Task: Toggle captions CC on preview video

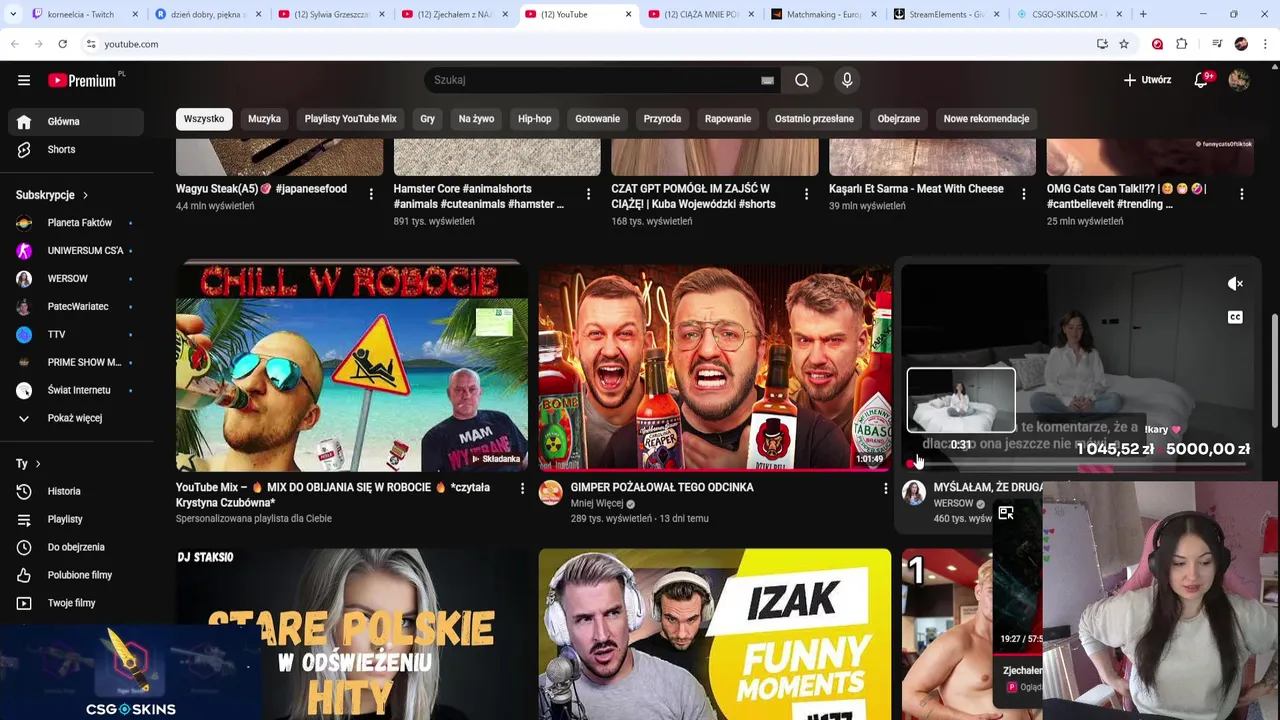Action: 1235,317
